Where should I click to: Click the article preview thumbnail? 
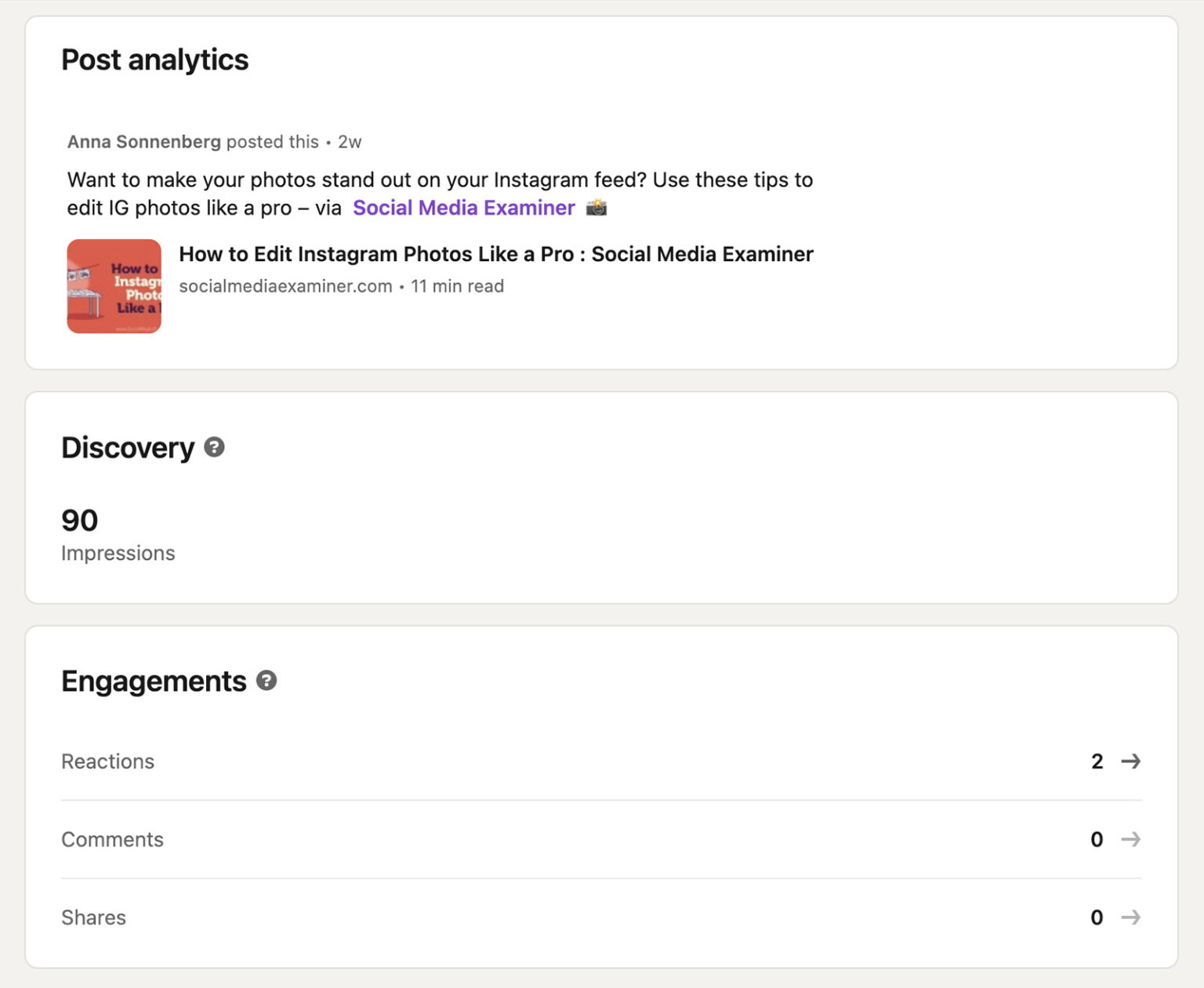point(114,285)
